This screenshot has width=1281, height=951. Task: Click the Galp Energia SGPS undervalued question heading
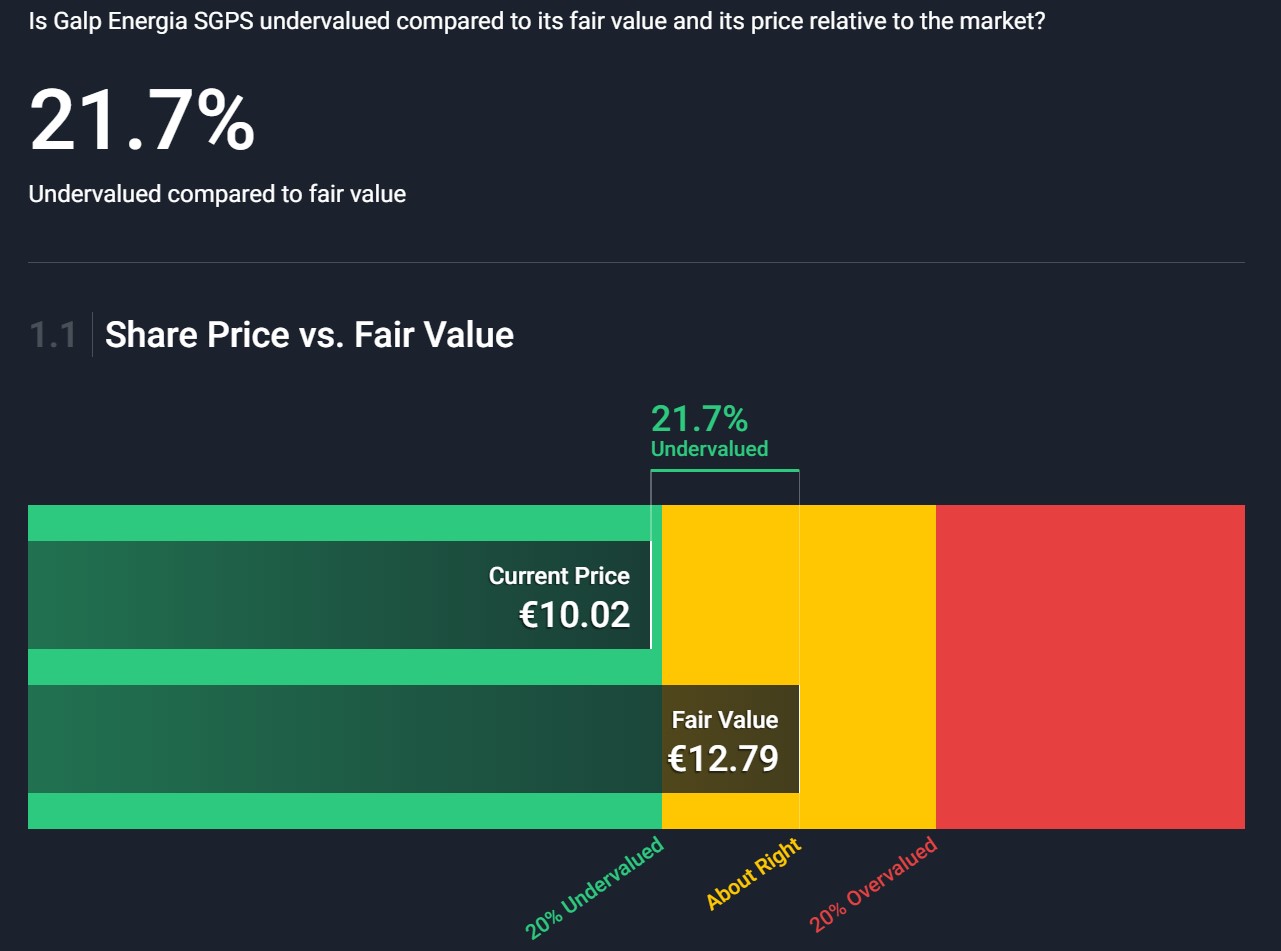[536, 21]
